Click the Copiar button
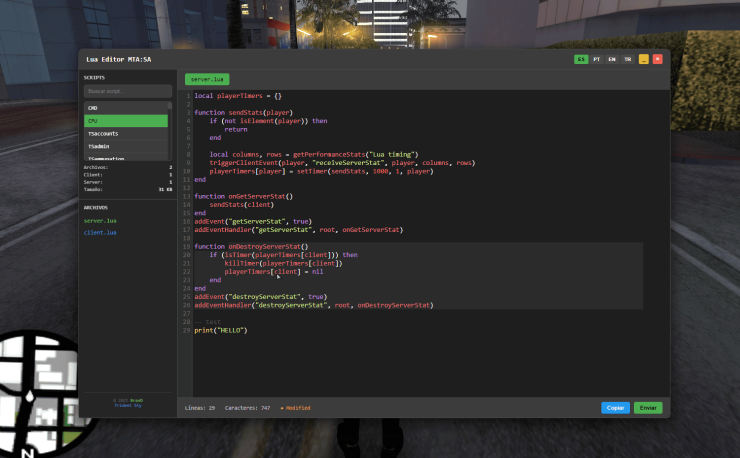The height and width of the screenshot is (458, 740). (x=615, y=408)
